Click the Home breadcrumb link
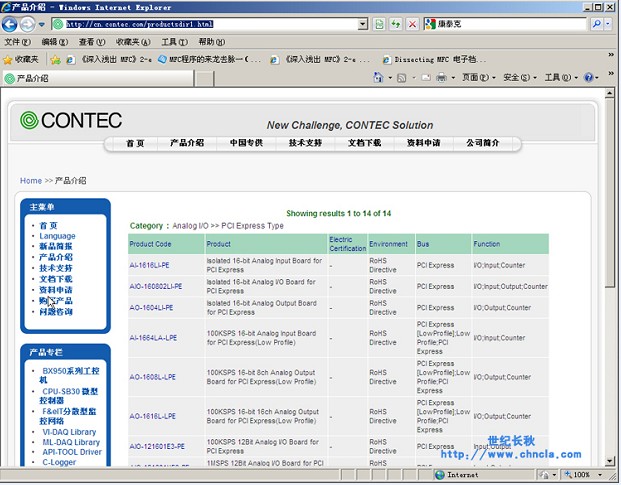 click(x=31, y=181)
